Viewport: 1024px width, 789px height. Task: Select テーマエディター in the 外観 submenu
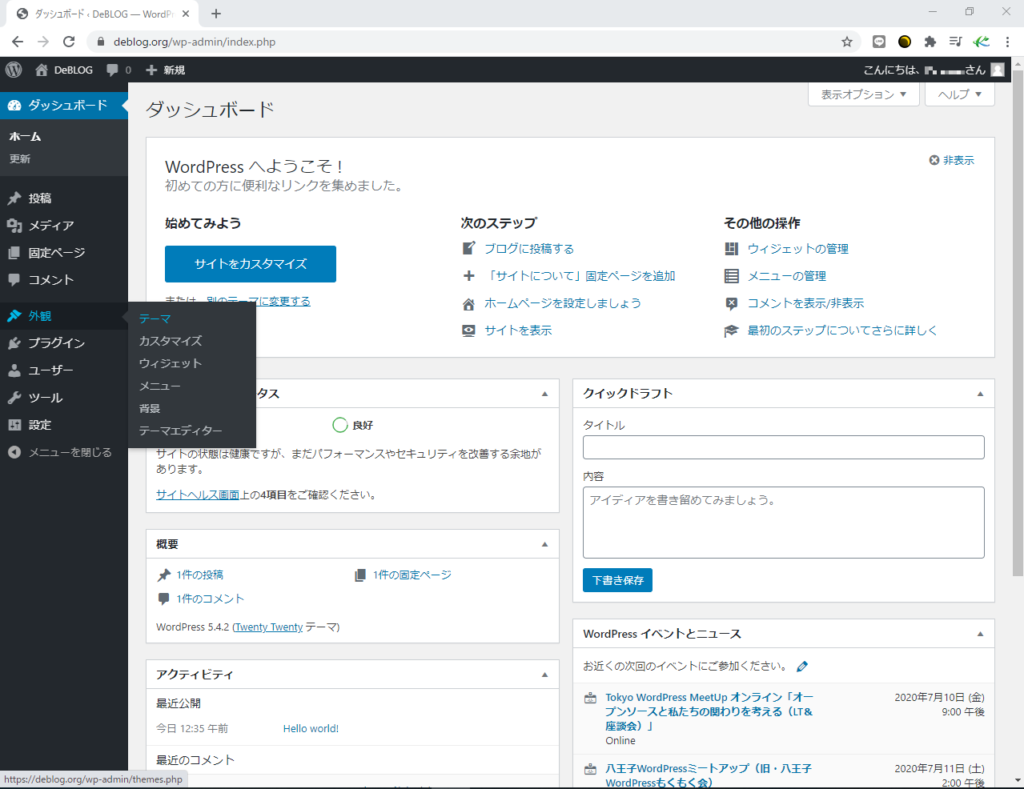click(x=180, y=430)
